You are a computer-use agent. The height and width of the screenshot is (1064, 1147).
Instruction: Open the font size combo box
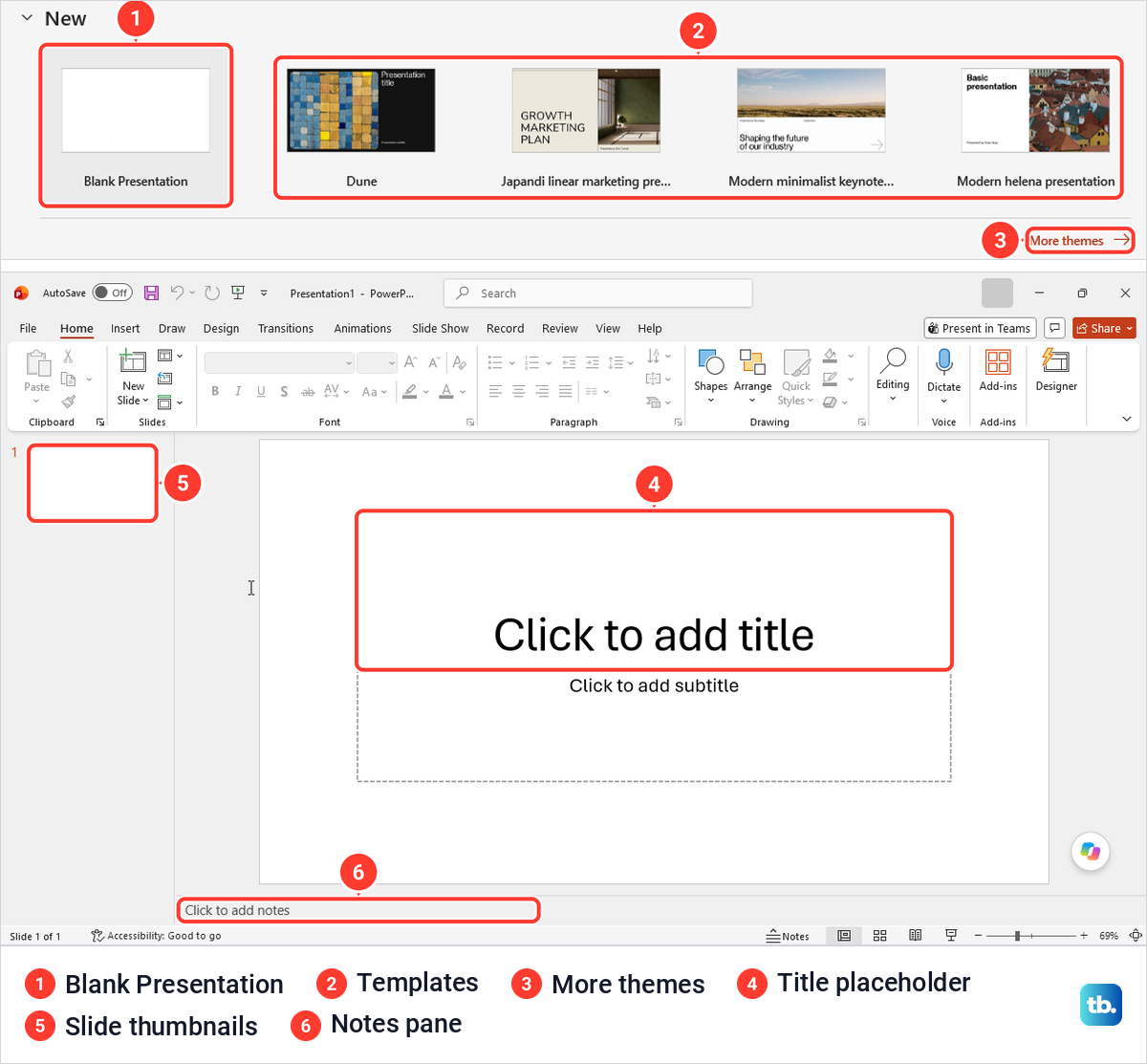point(377,362)
